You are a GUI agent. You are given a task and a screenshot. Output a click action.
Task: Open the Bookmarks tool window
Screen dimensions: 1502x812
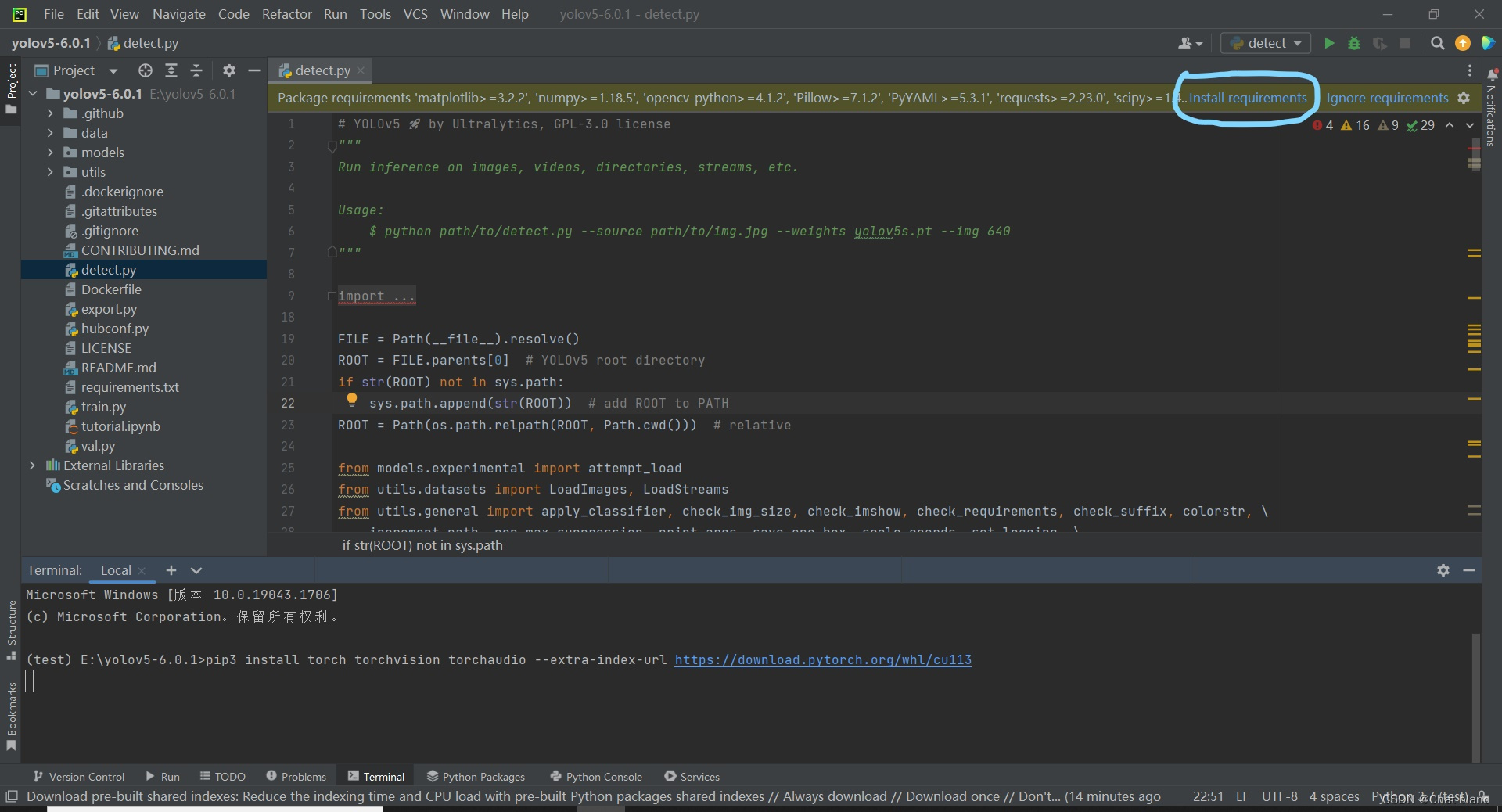point(11,716)
